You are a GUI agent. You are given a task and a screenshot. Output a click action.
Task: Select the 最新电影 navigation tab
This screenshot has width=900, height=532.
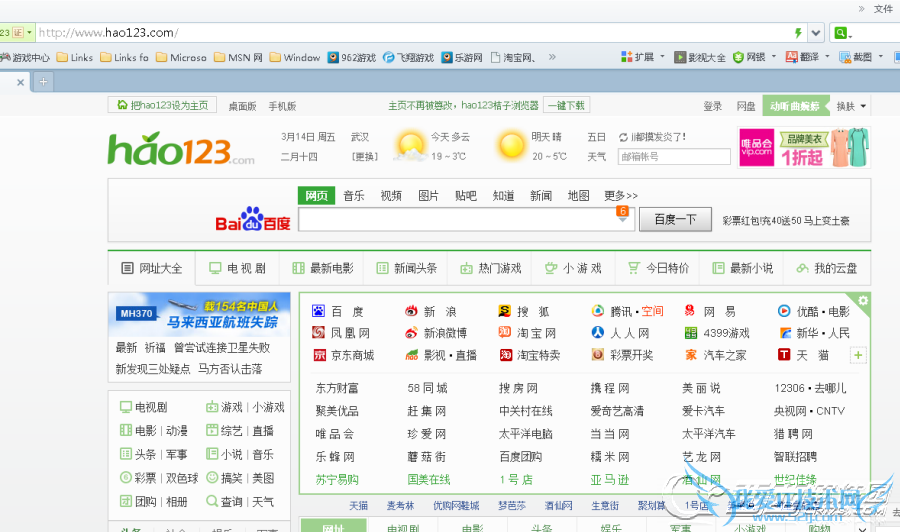coord(322,268)
